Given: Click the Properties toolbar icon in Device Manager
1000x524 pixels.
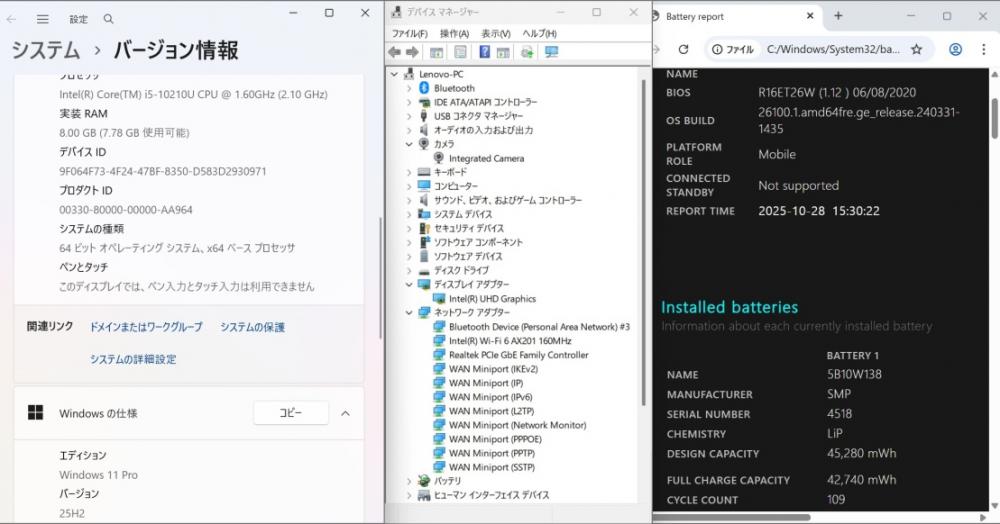Looking at the screenshot, I should [x=460, y=52].
